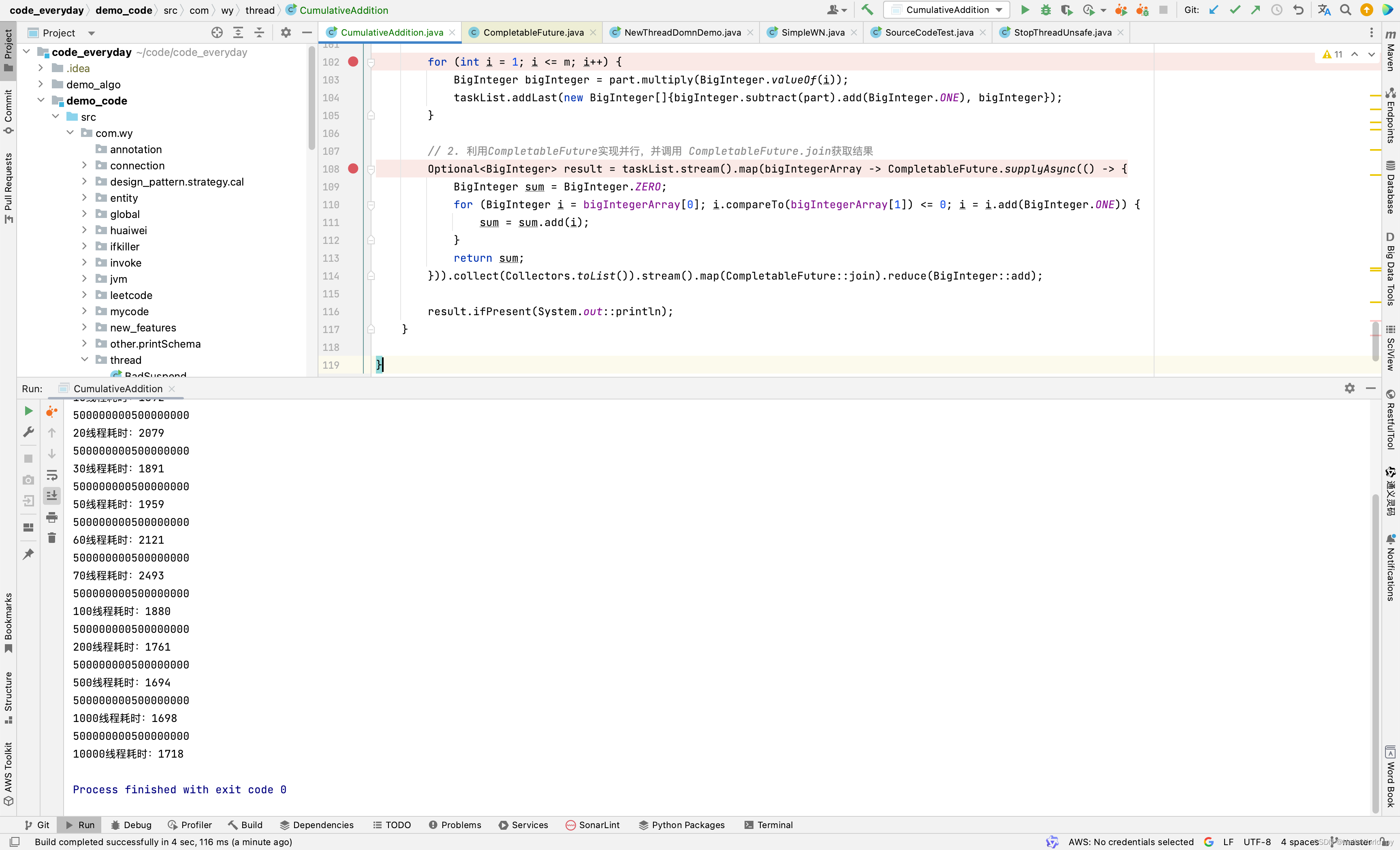
Task: Switch to CompletableFuture.java tab
Action: pyautogui.click(x=533, y=32)
